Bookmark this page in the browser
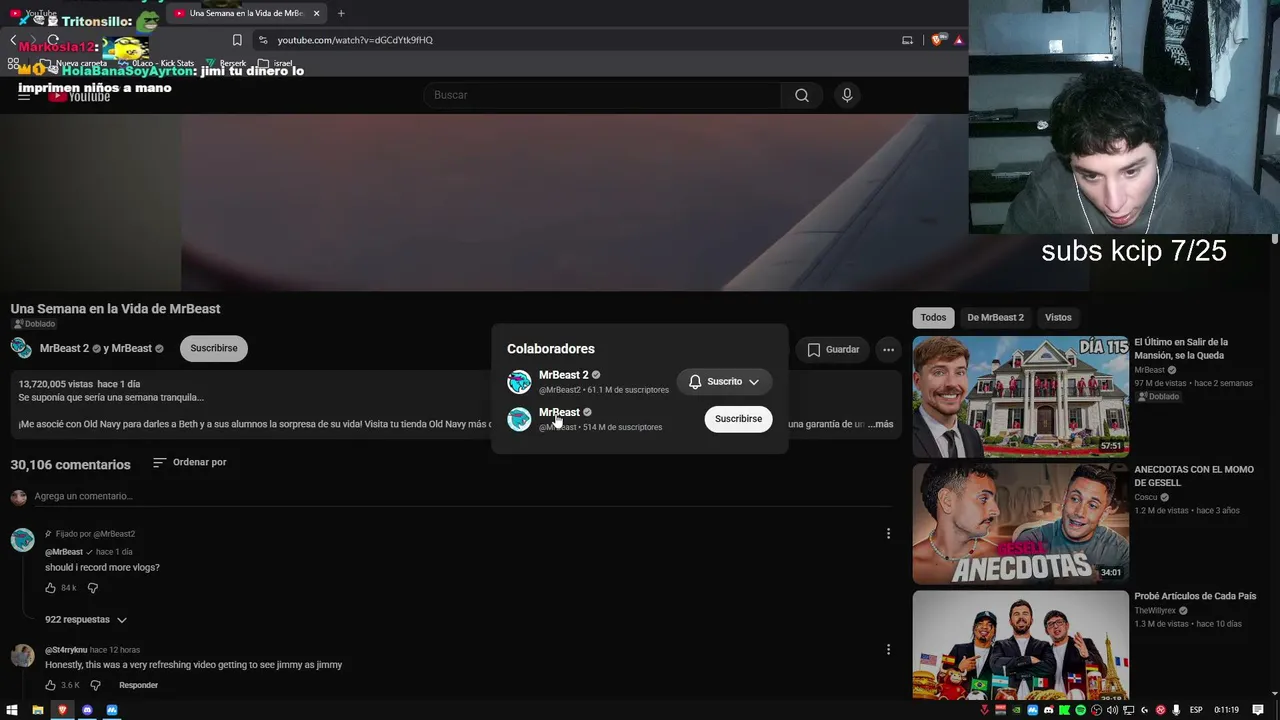Image resolution: width=1280 pixels, height=720 pixels. click(x=237, y=40)
